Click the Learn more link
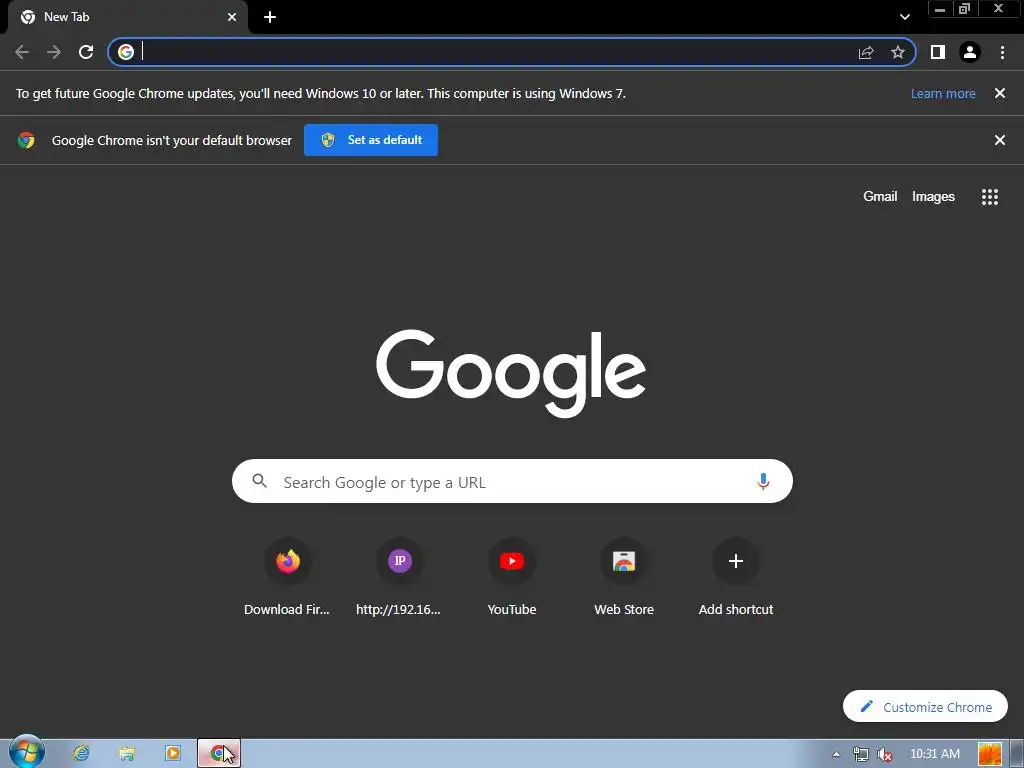The width and height of the screenshot is (1024, 768). 943,93
